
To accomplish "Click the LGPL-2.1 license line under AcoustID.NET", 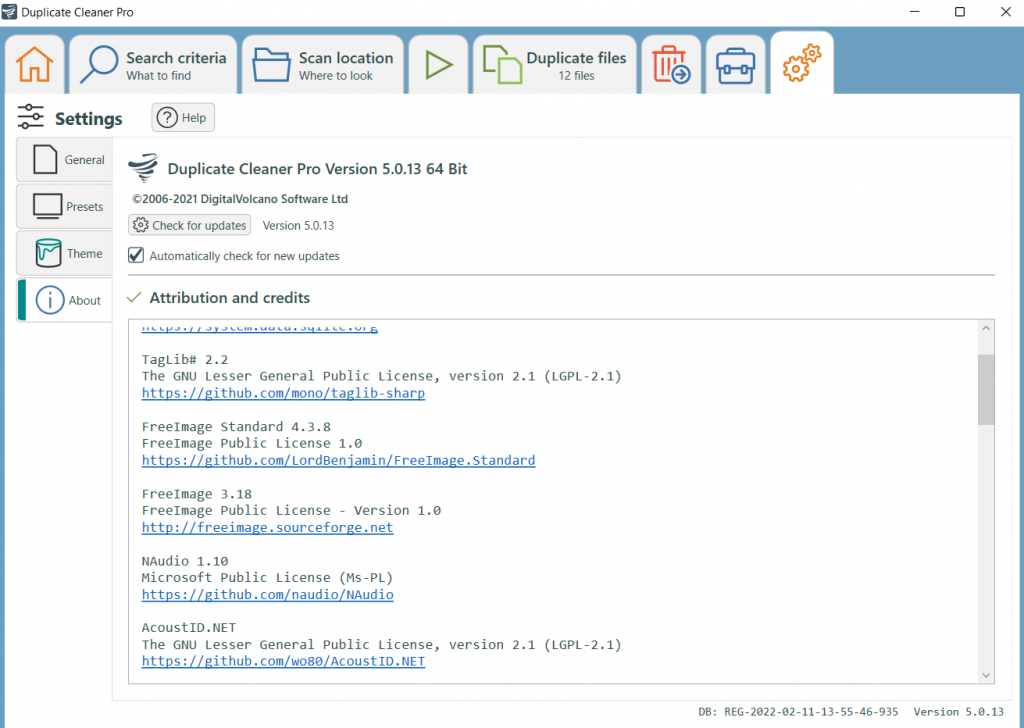I will (381, 645).
